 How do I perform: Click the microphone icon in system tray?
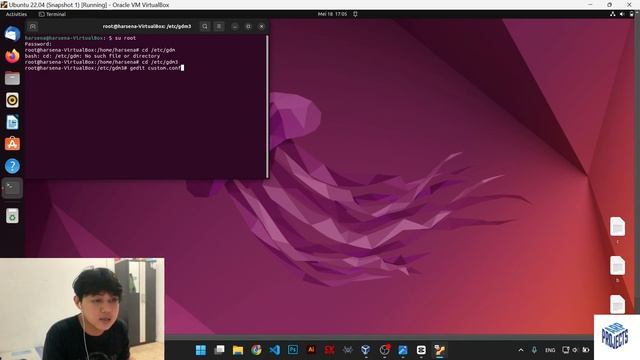pyautogui.click(x=534, y=350)
